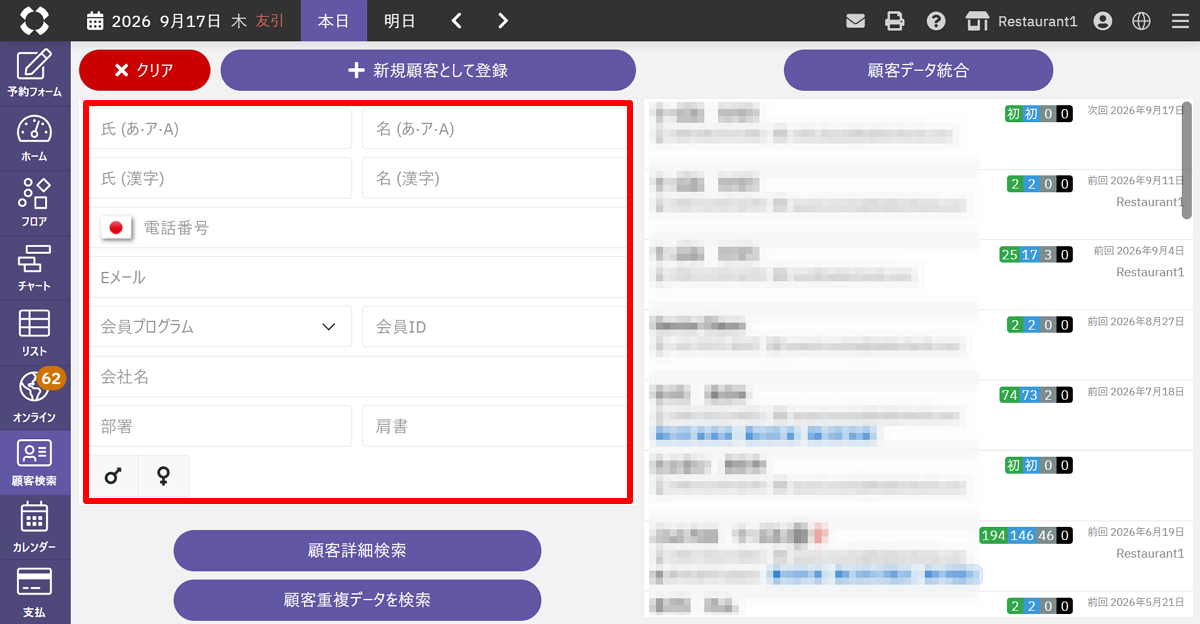Click the 友引 label beside the date
This screenshot has height=624, width=1200.
coord(270,20)
